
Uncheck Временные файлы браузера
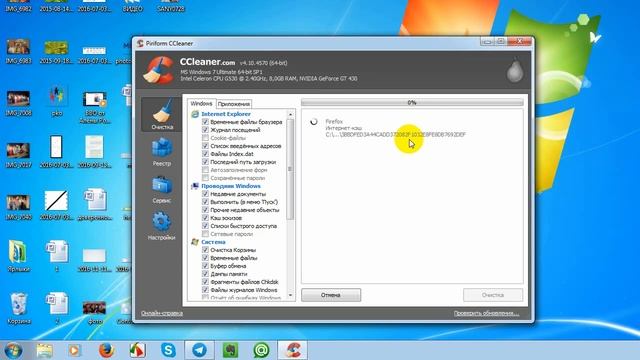point(205,122)
